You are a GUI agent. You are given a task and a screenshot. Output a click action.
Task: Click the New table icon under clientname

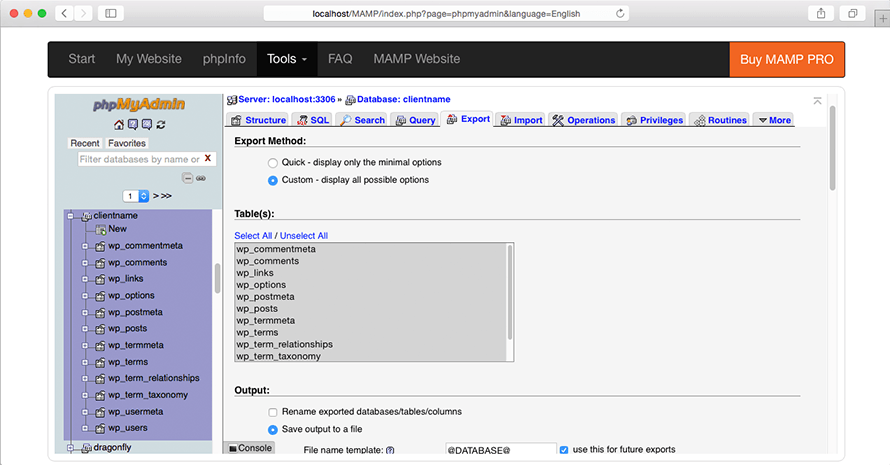[x=101, y=229]
